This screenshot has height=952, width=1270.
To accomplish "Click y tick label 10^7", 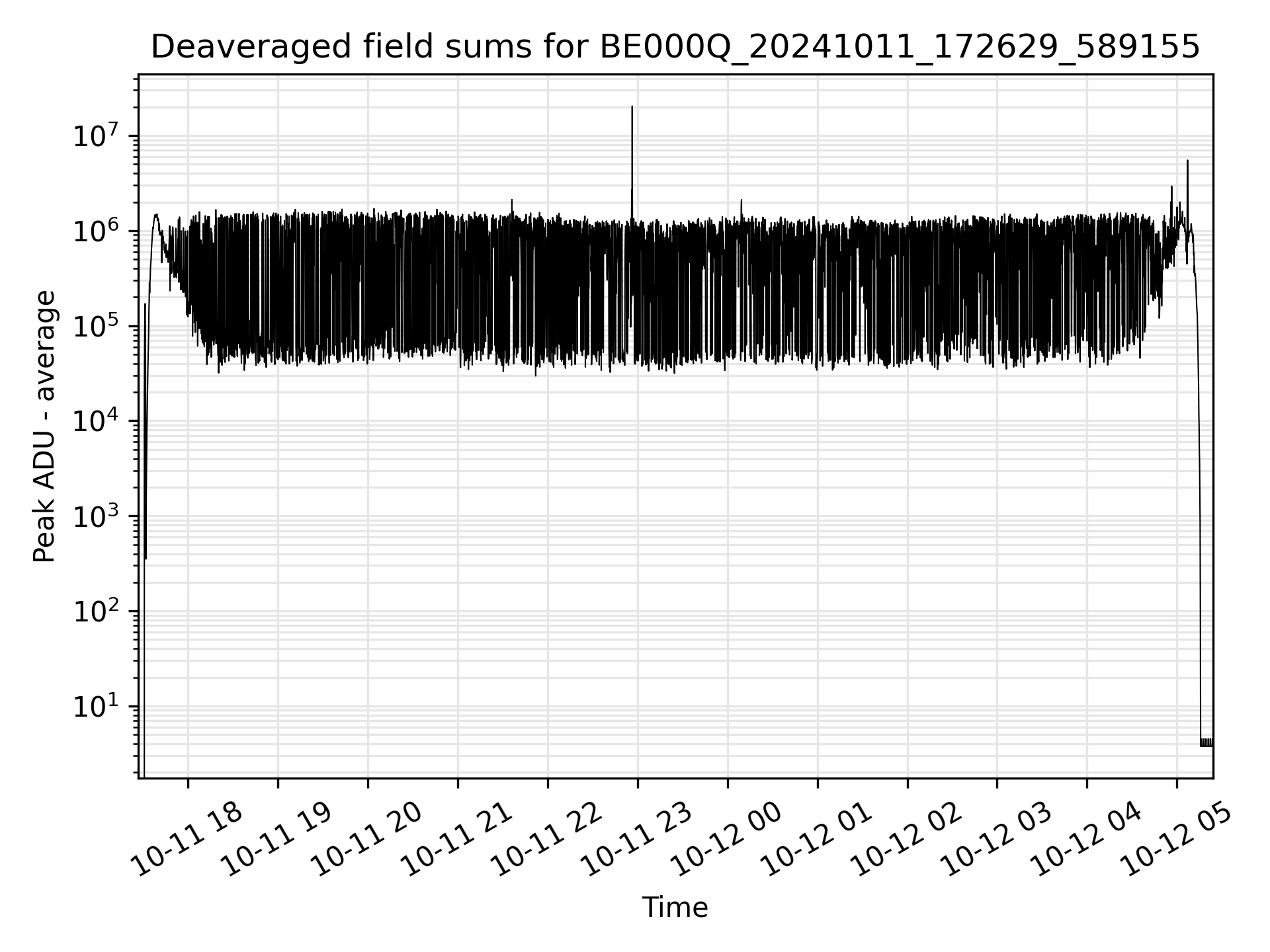I will (97, 135).
